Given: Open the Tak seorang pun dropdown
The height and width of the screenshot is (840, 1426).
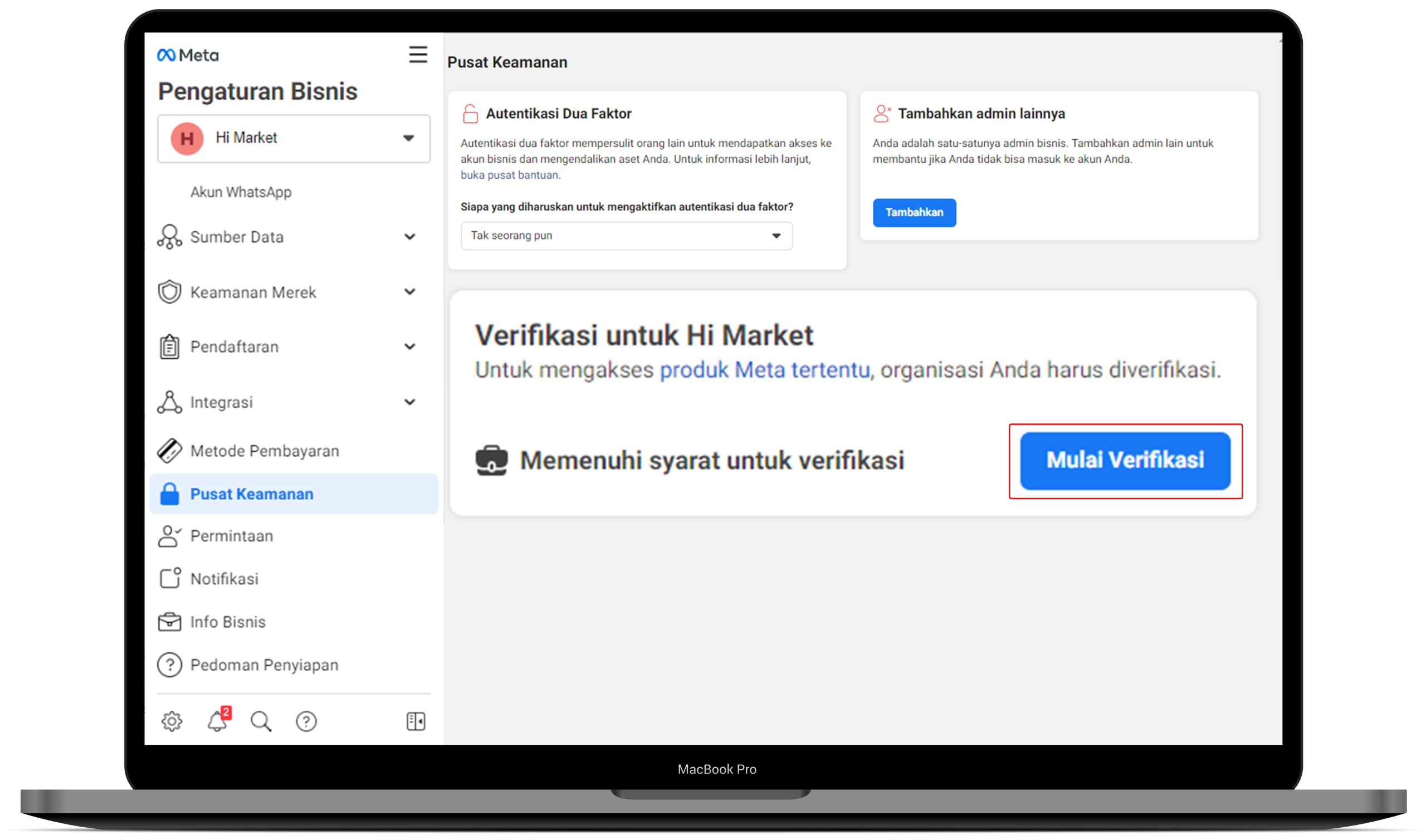Looking at the screenshot, I should 627,236.
